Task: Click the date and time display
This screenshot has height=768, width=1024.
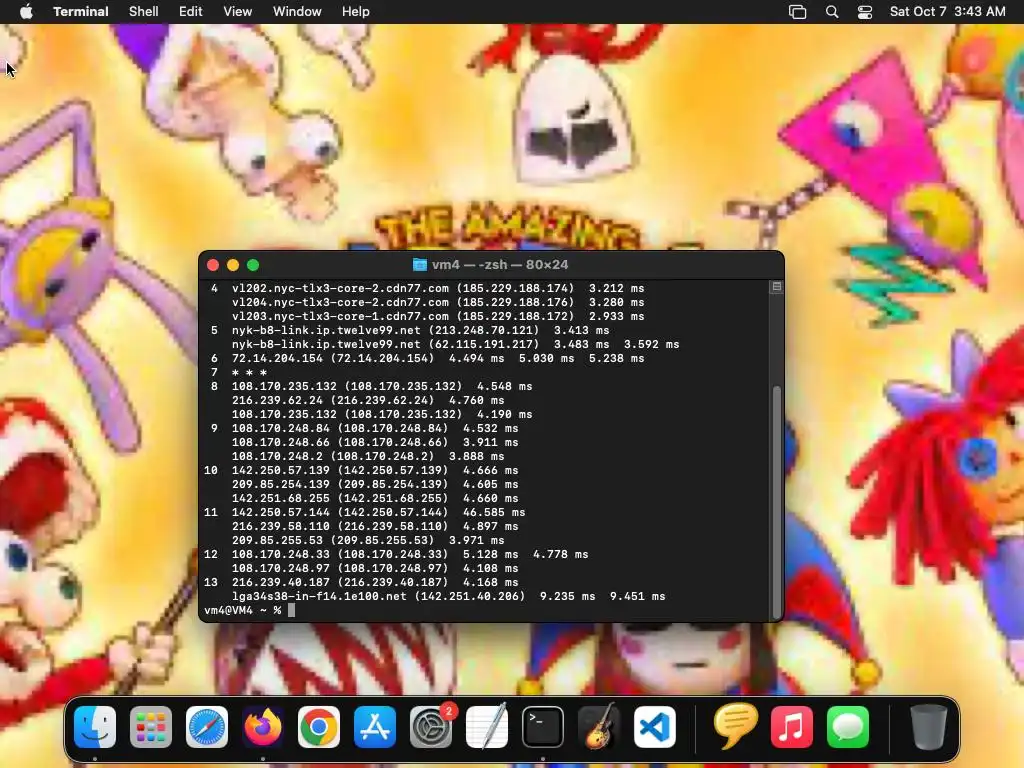Action: point(948,12)
